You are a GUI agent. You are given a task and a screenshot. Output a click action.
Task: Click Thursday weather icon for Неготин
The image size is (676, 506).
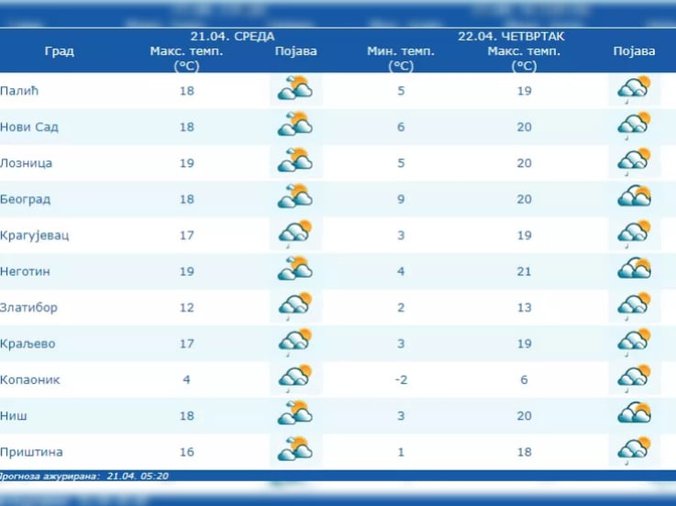click(x=634, y=269)
